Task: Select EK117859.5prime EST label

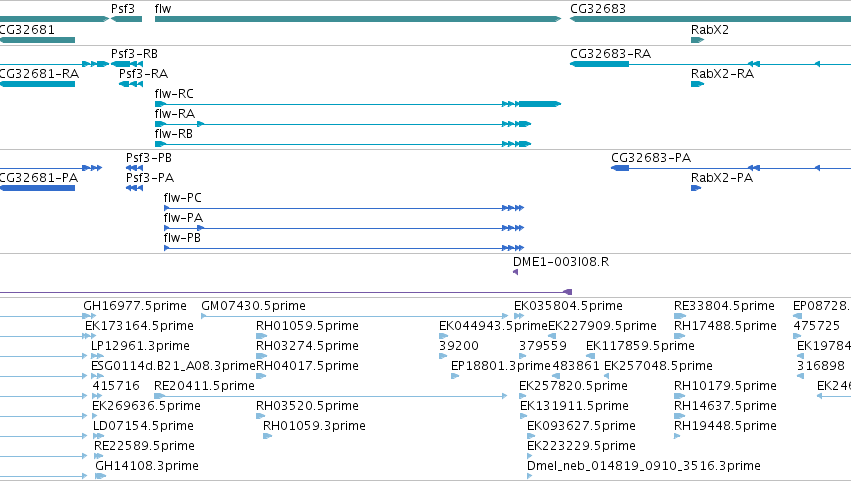Action: pyautogui.click(x=640, y=346)
